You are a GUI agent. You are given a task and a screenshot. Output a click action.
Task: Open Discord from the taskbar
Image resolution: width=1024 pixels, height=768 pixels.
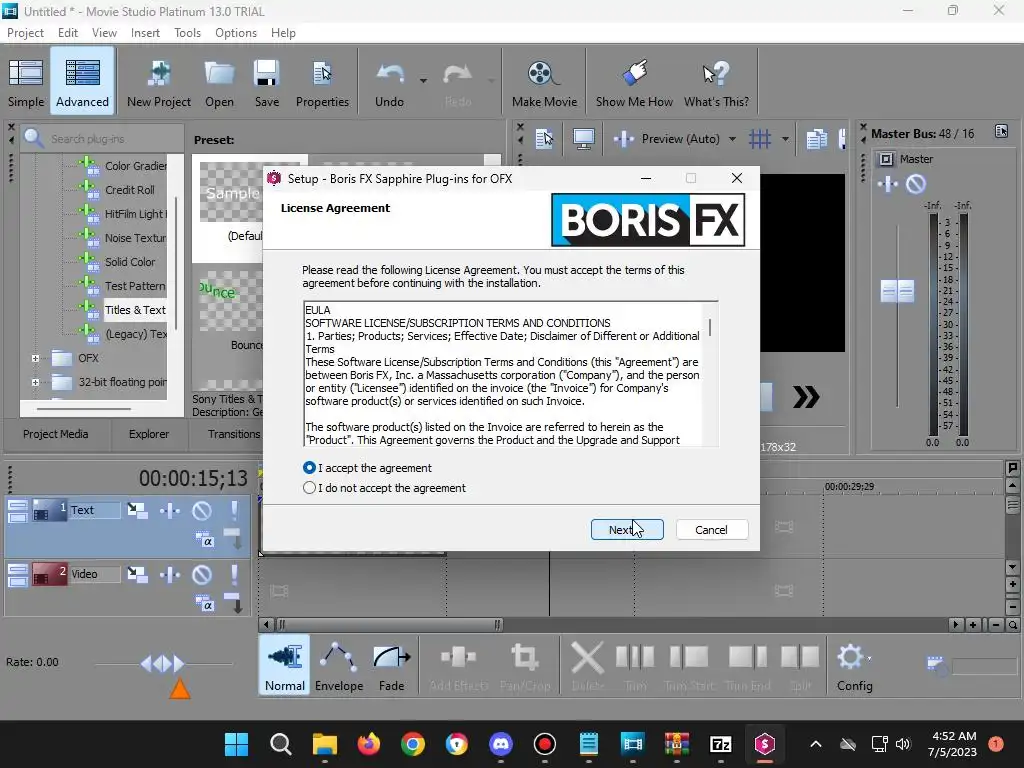pyautogui.click(x=501, y=743)
